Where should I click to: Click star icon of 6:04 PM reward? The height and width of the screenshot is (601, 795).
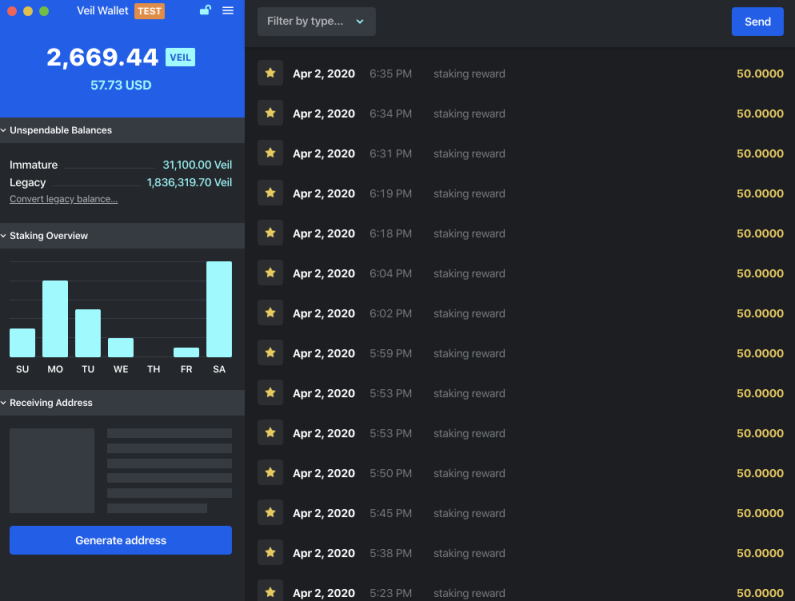(270, 273)
